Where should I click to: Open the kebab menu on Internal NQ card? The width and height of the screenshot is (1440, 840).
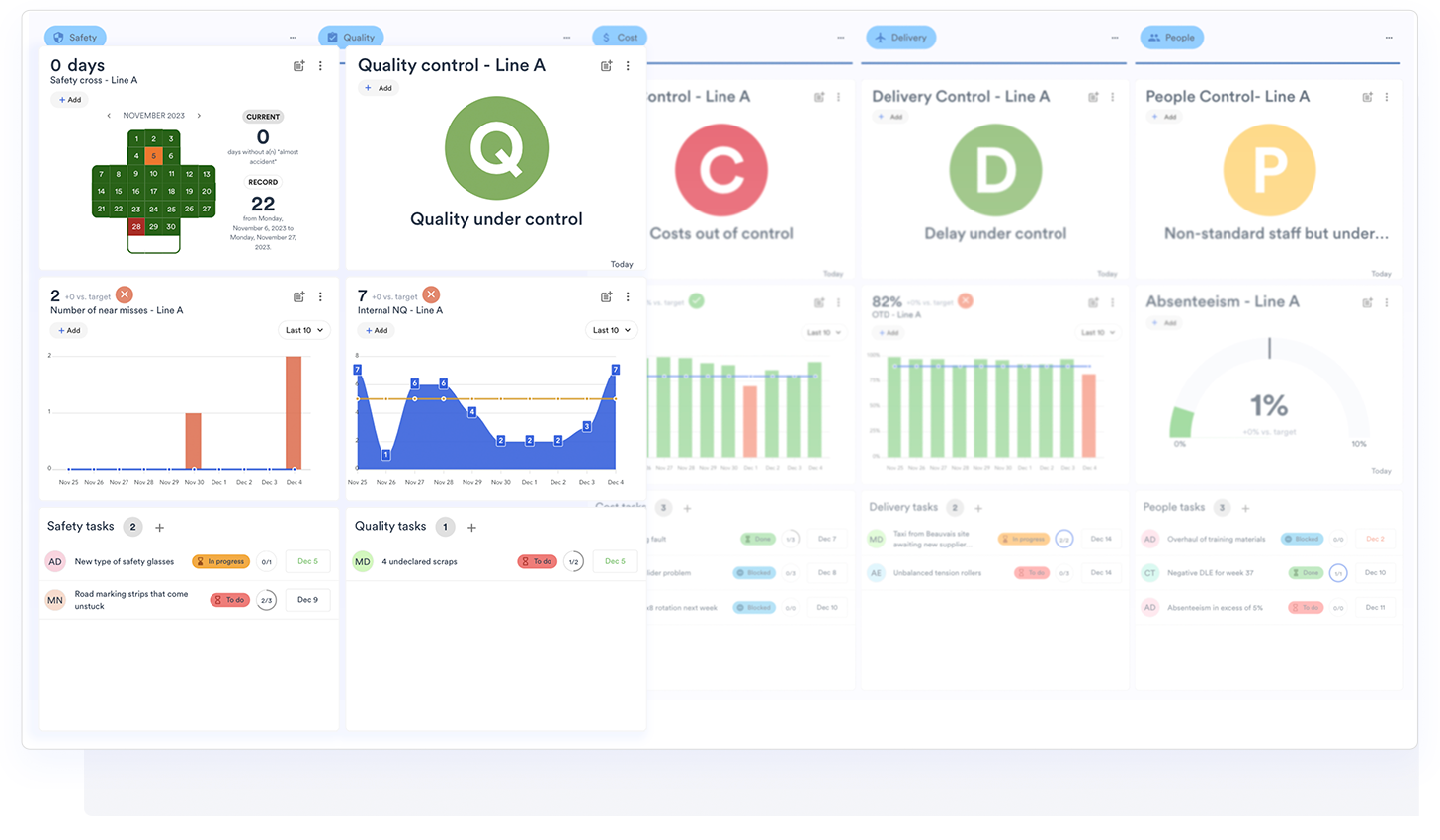tap(628, 296)
